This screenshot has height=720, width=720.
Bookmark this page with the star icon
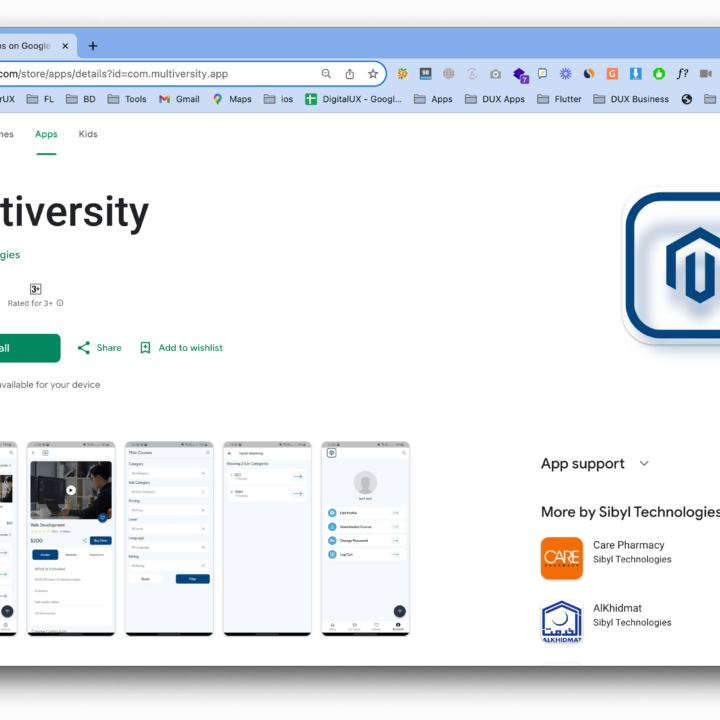(x=373, y=74)
